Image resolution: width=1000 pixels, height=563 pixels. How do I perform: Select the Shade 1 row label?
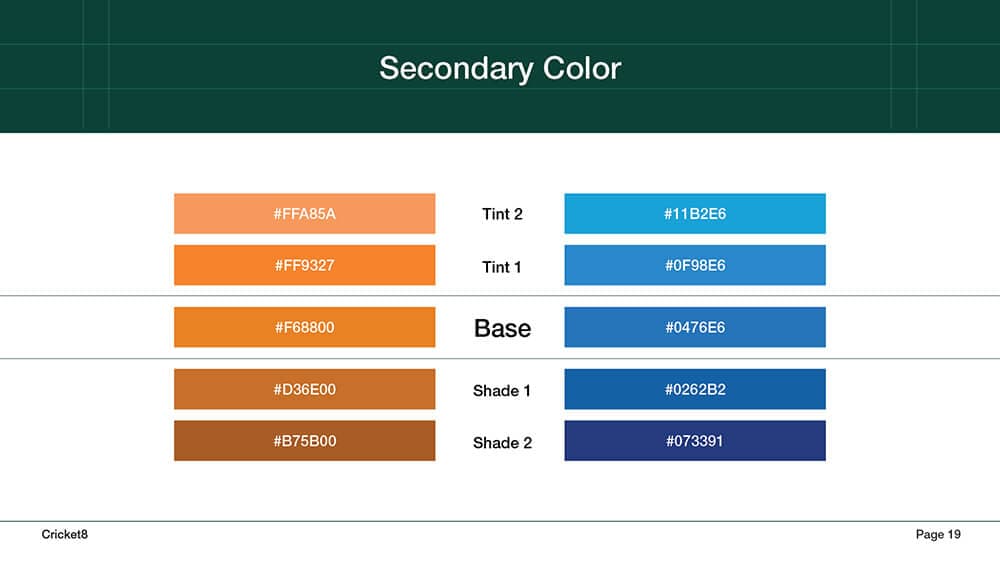[x=501, y=391]
